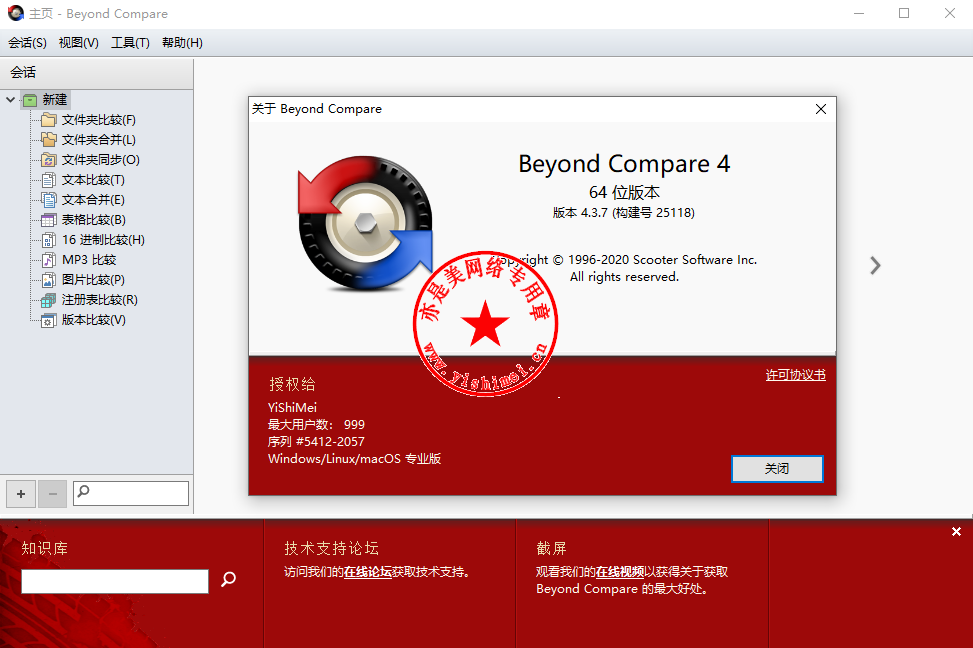Select 文件夹合并(L) session type
973x648 pixels.
pos(99,140)
